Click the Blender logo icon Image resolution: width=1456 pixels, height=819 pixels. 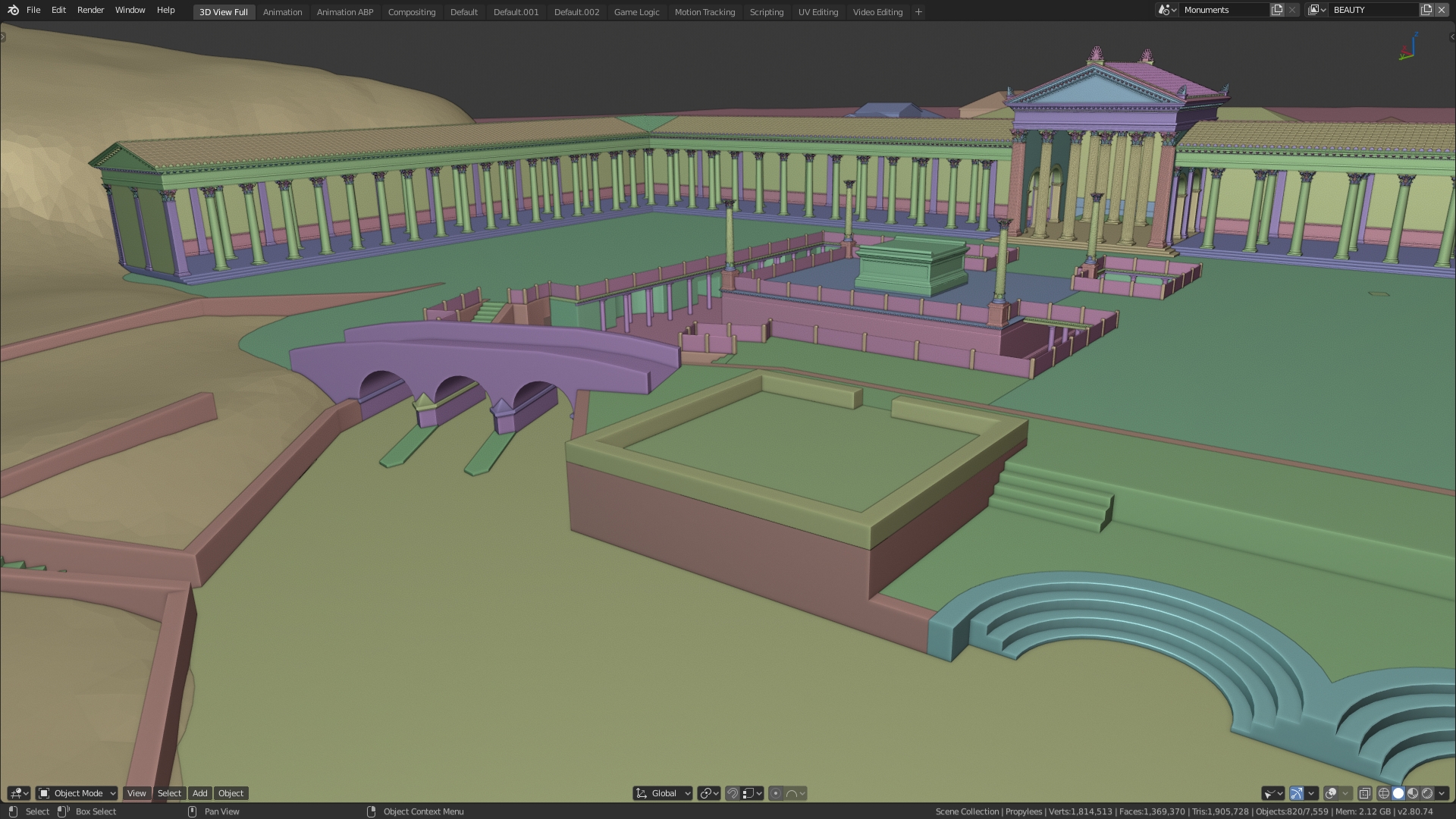click(x=13, y=10)
